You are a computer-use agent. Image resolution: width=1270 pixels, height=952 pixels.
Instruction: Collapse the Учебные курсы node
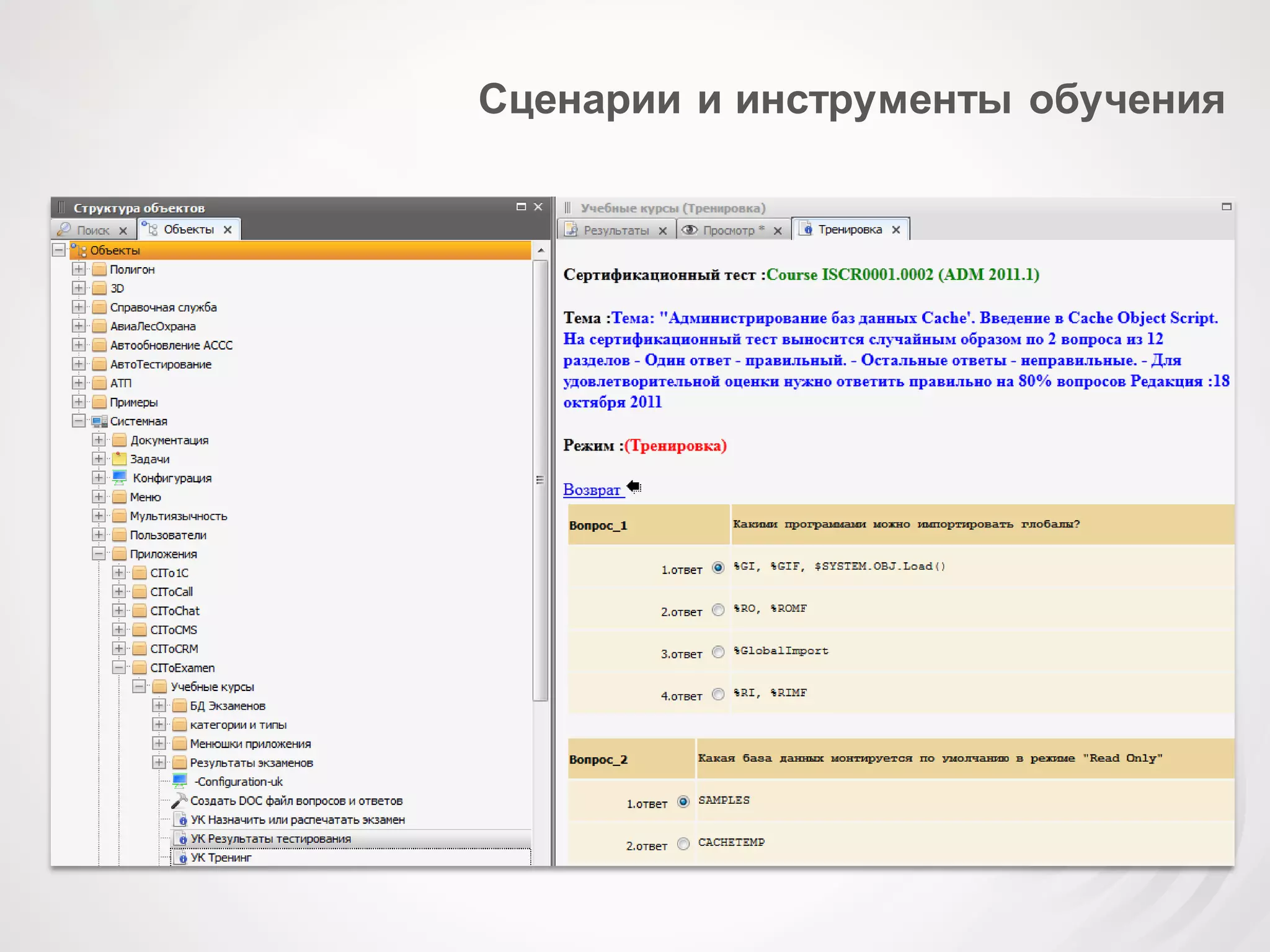(x=139, y=687)
